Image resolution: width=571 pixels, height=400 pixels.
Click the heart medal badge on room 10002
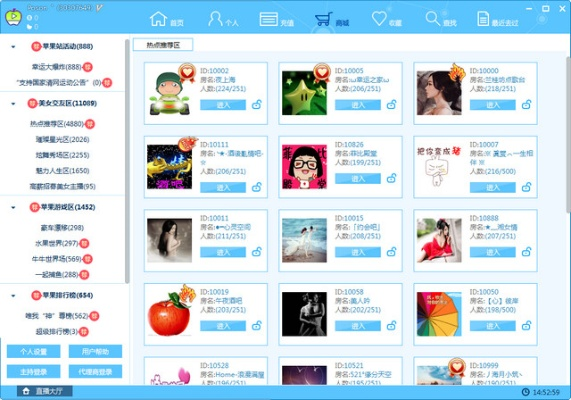tap(187, 72)
